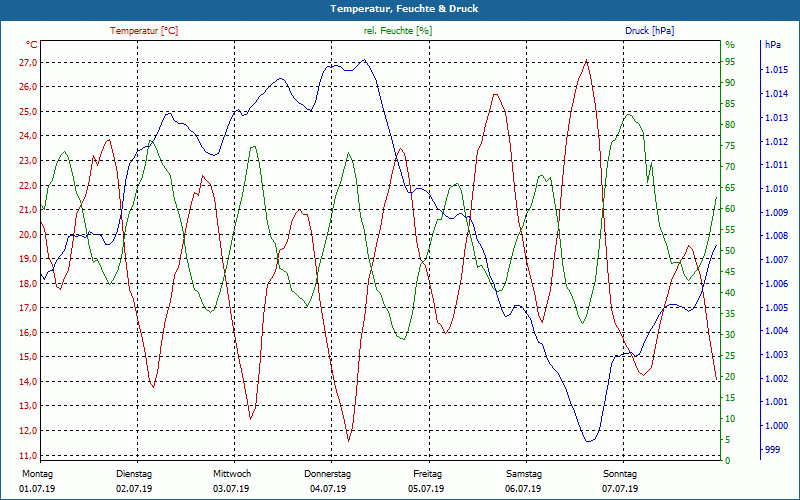Click the '24,0' temperature axis value

click(x=28, y=136)
